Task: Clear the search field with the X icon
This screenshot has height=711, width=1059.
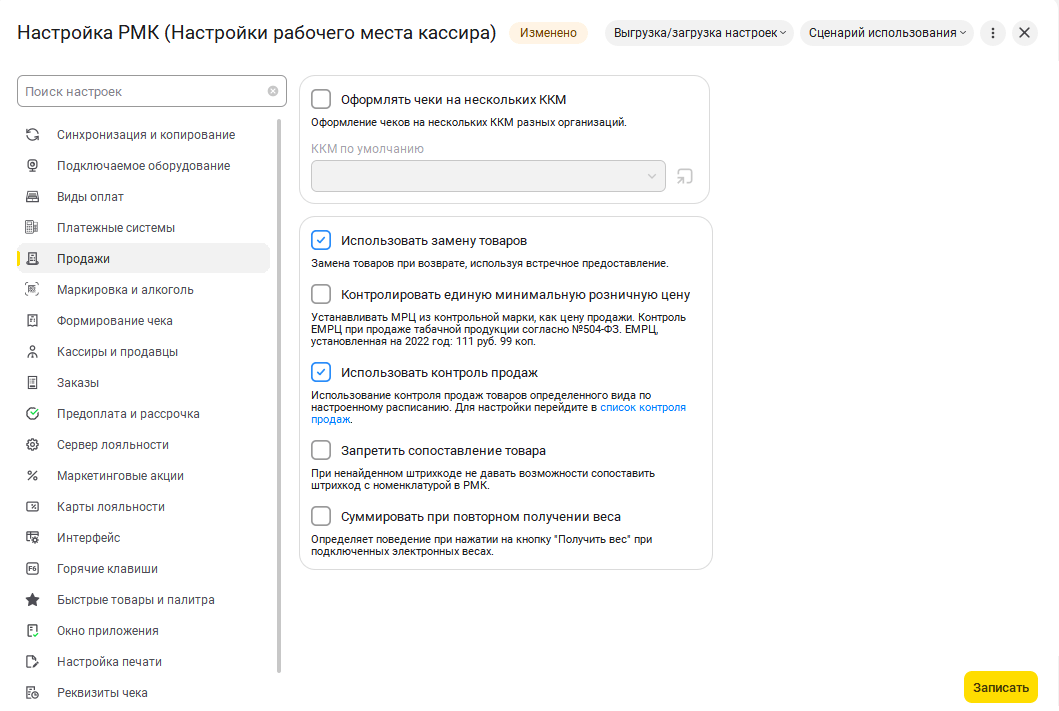Action: [x=273, y=91]
